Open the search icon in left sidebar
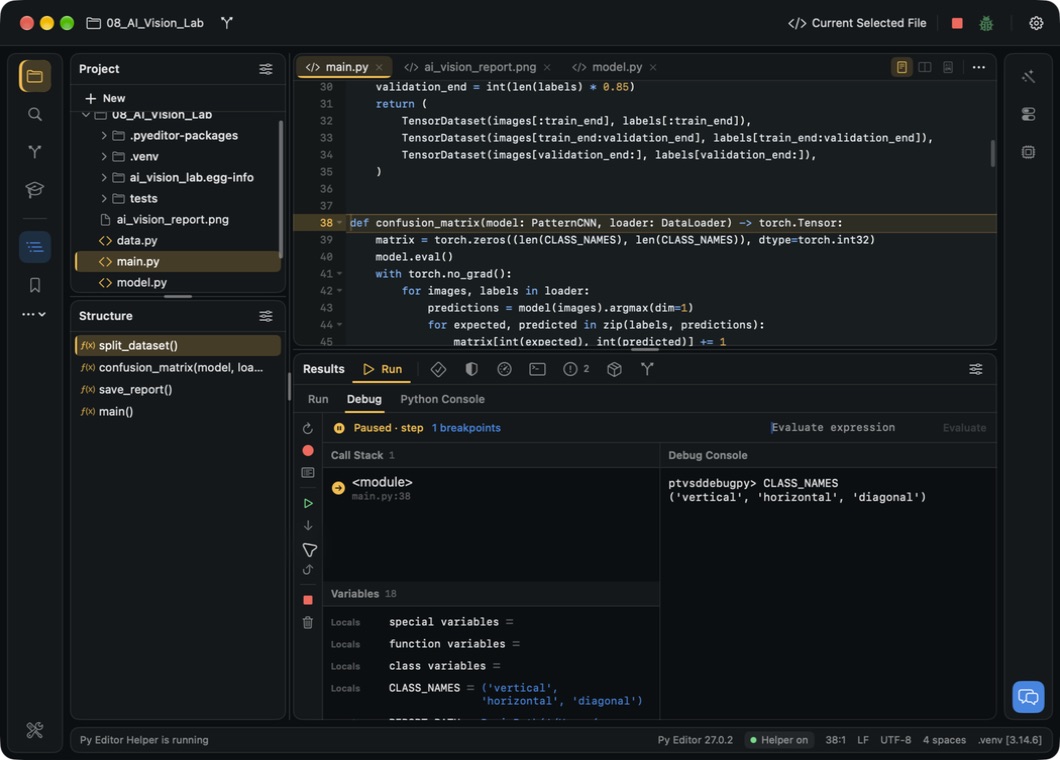This screenshot has width=1060, height=760. coord(34,114)
